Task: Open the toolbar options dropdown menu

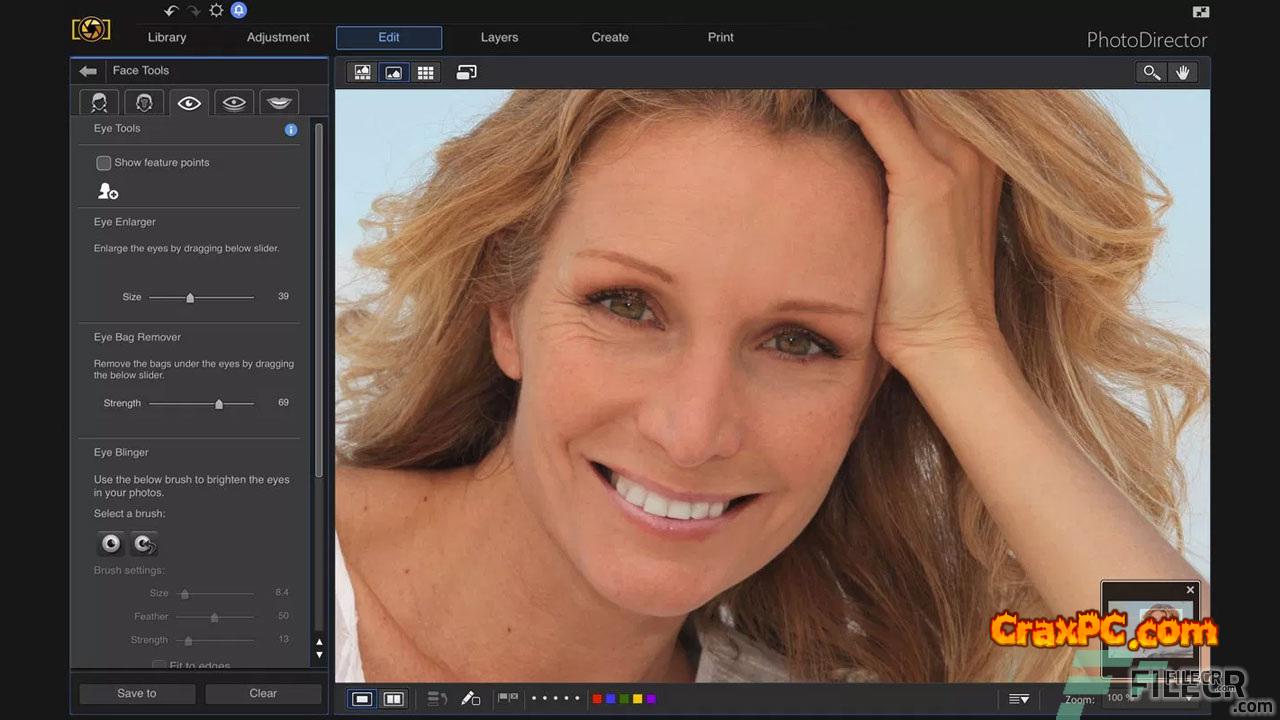Action: click(1018, 699)
